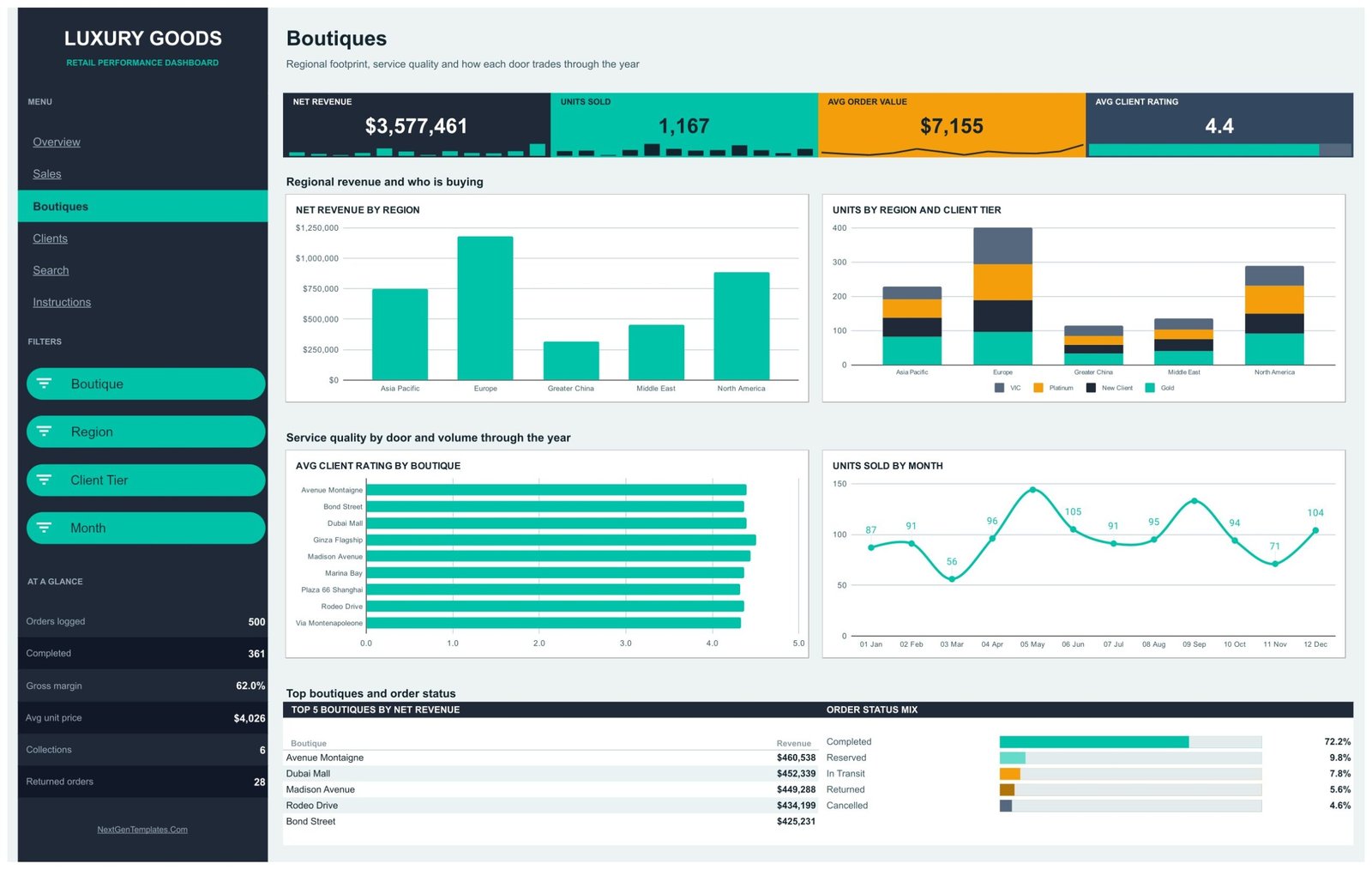Click the Cancelled order status bar
1372x870 pixels.
click(x=1006, y=806)
